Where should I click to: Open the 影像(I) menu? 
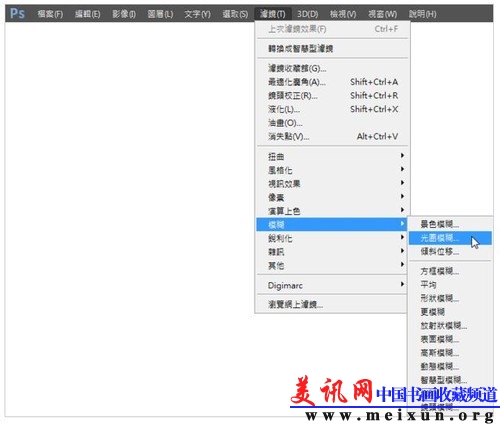click(124, 14)
